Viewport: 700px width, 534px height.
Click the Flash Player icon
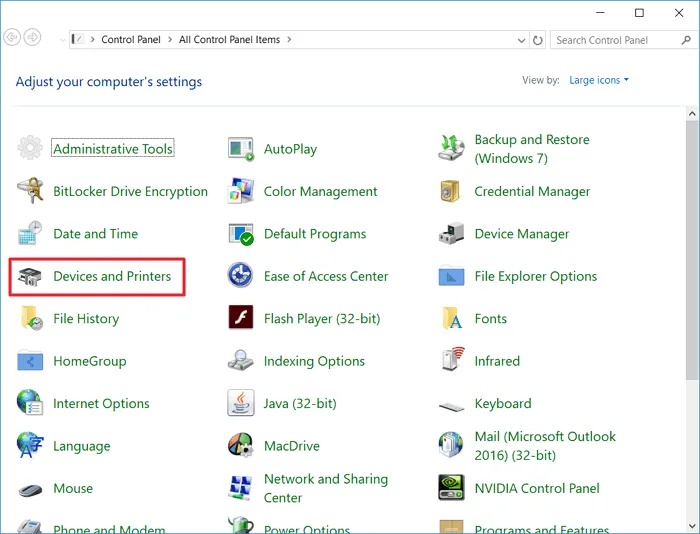click(241, 317)
